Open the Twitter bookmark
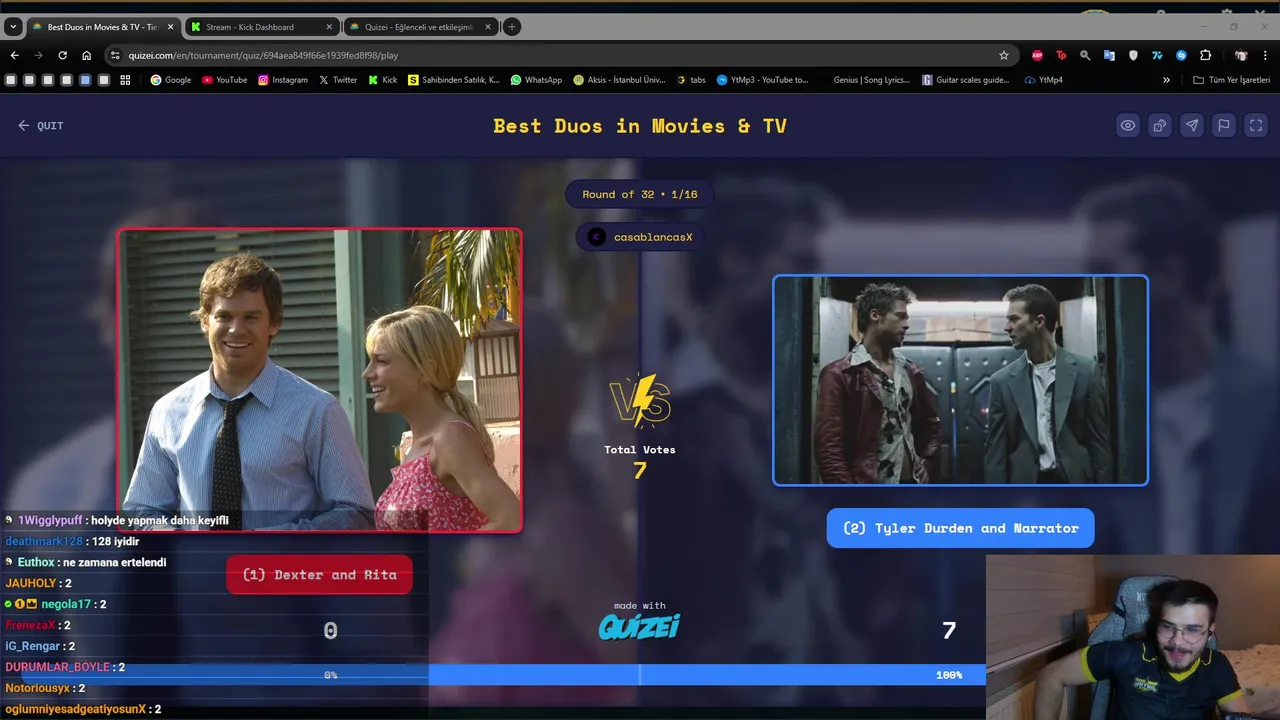The height and width of the screenshot is (720, 1280). (x=338, y=80)
